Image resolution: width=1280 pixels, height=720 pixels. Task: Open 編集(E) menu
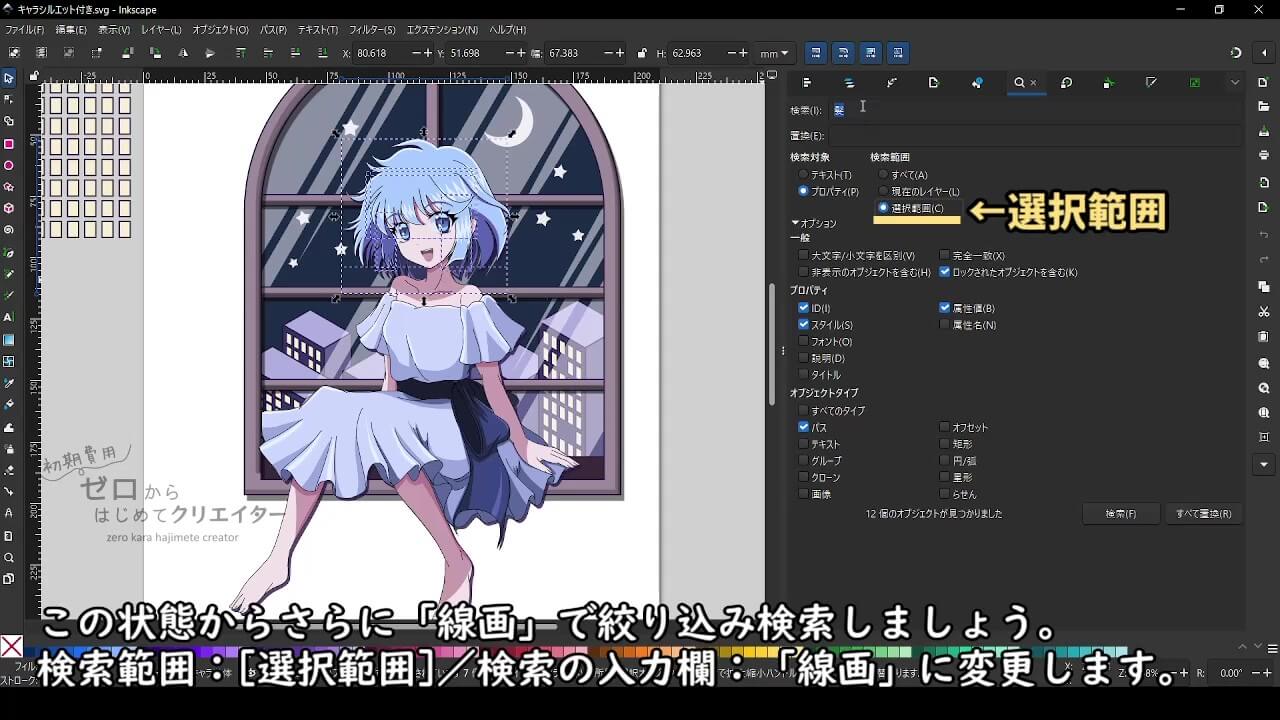click(x=71, y=30)
